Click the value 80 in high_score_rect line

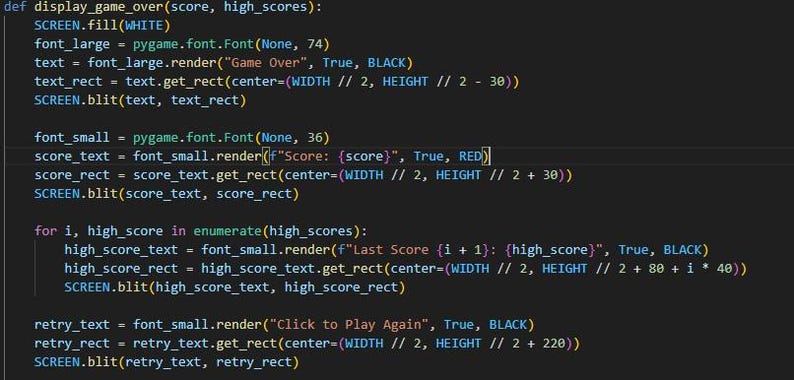(x=656, y=269)
